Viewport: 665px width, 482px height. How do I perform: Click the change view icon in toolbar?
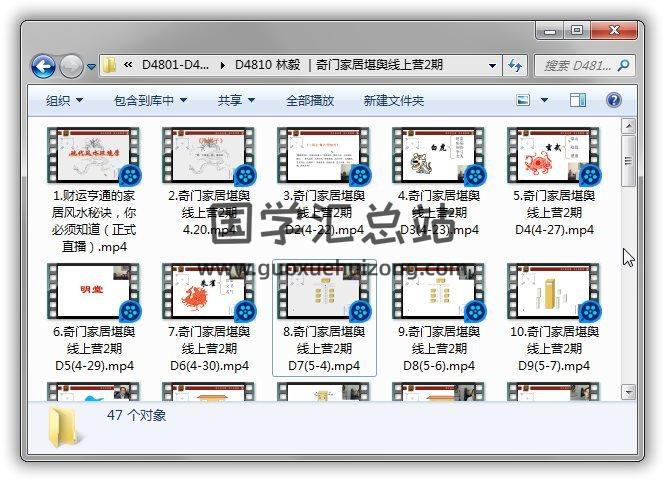coord(523,100)
